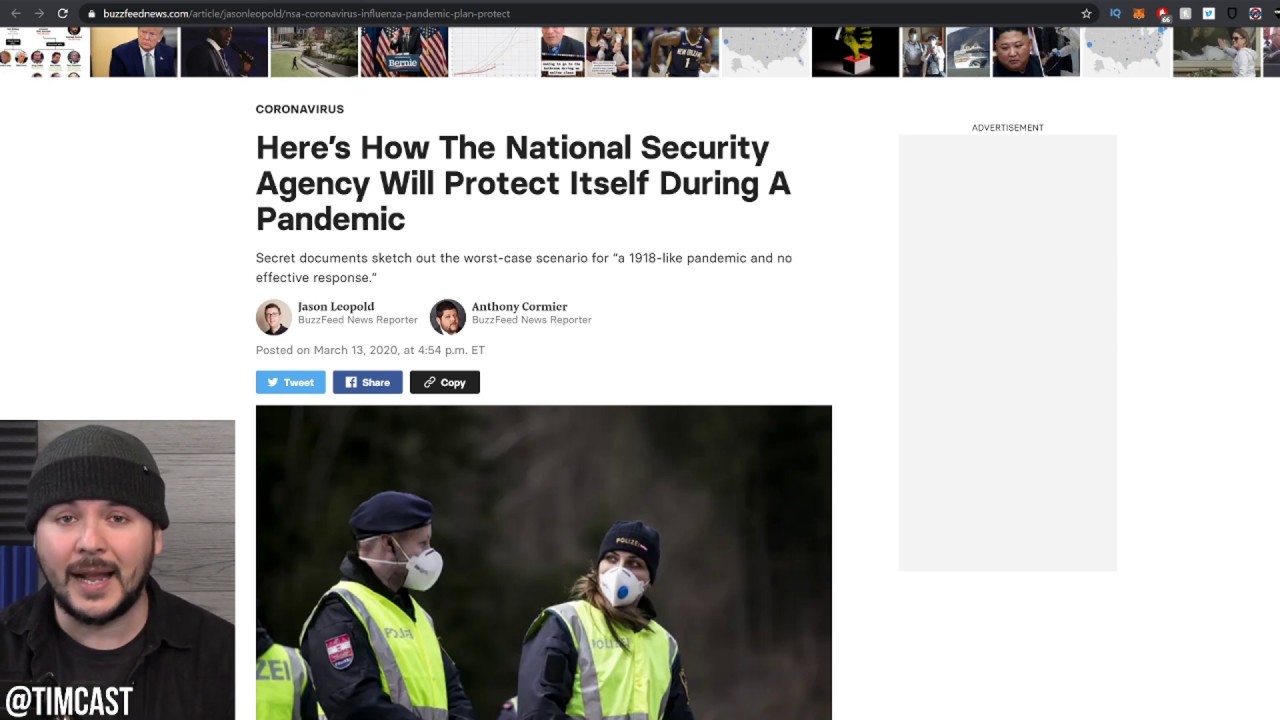
Task: Click the browser forward arrow
Action: click(39, 14)
